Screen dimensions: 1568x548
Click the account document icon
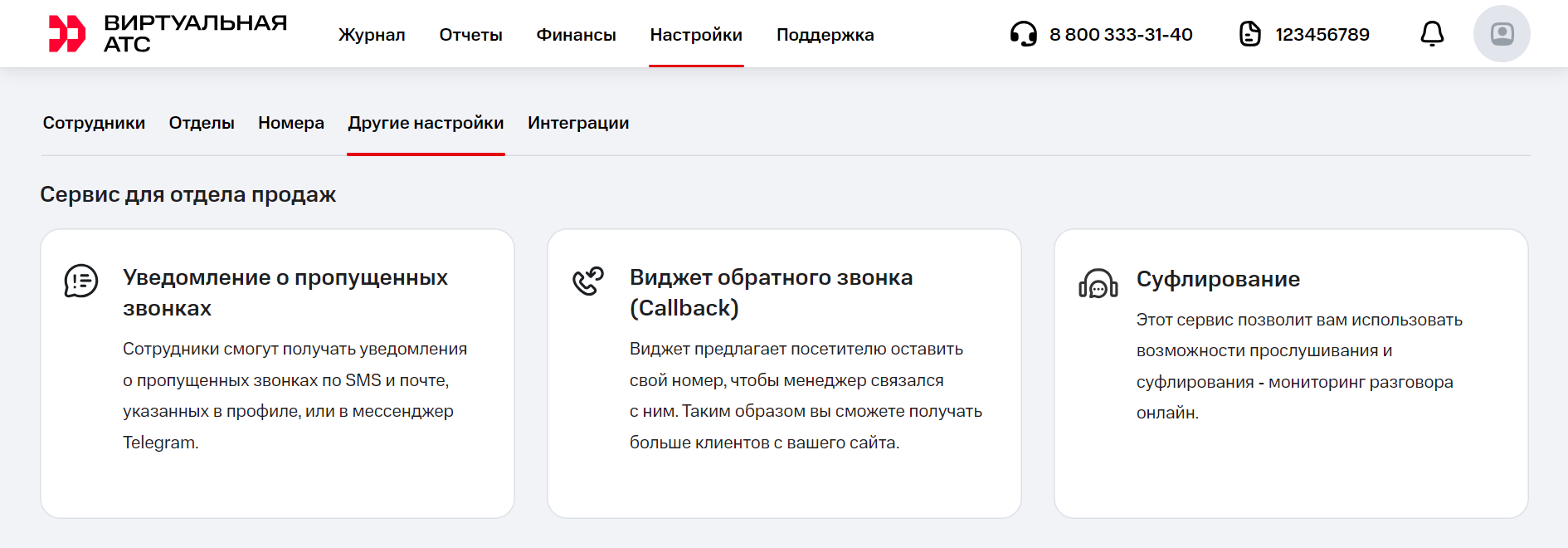[x=1249, y=34]
